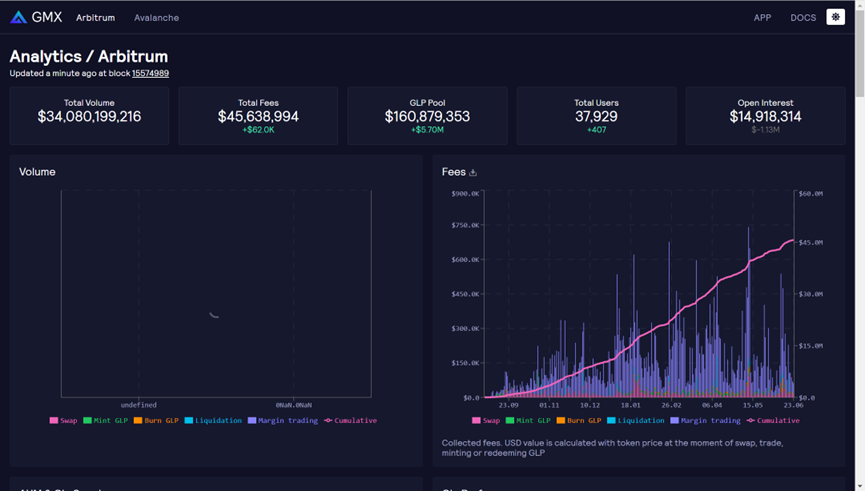Click the $900.0K axis label in Fees

465,194
